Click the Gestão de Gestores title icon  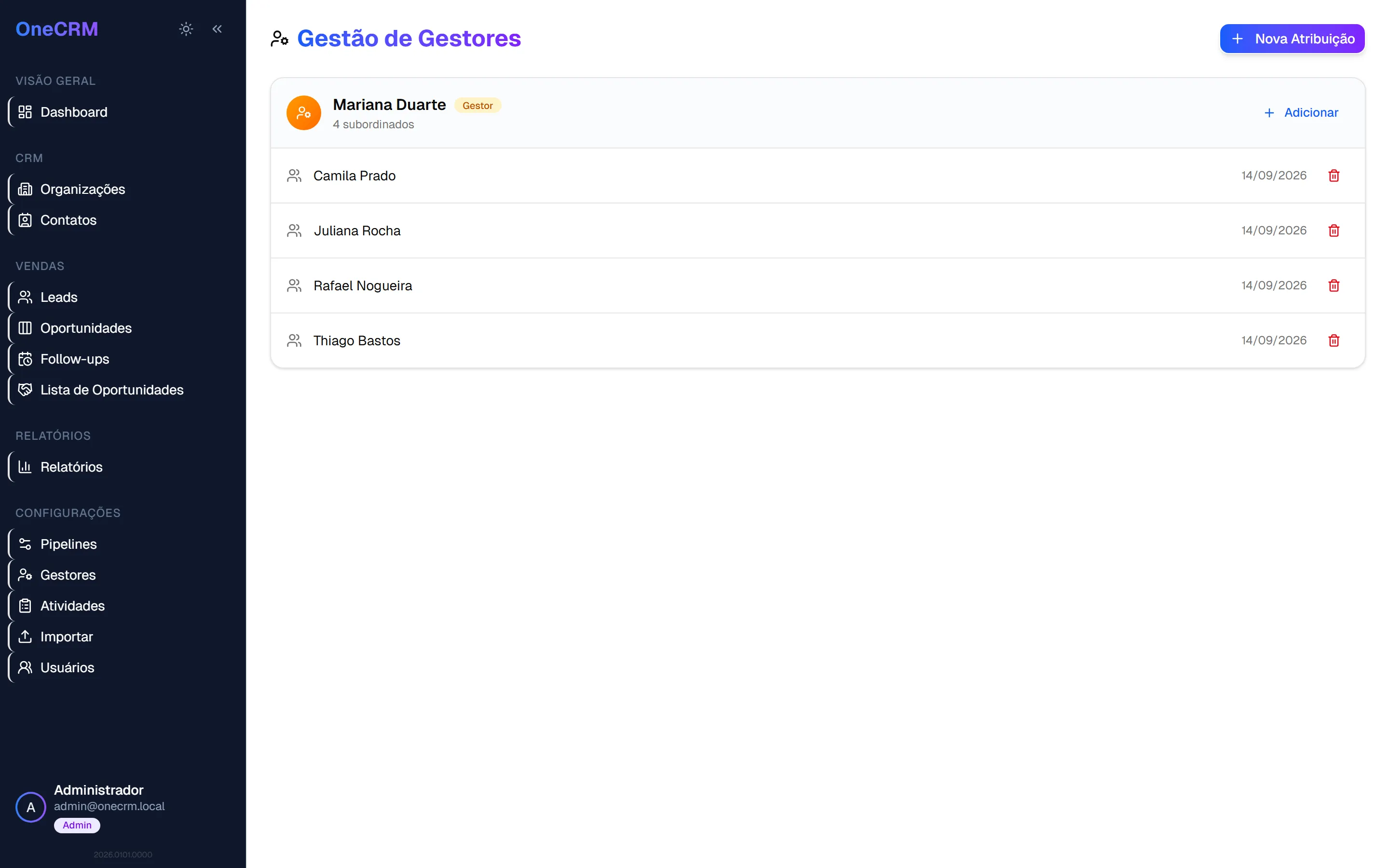[x=280, y=39]
